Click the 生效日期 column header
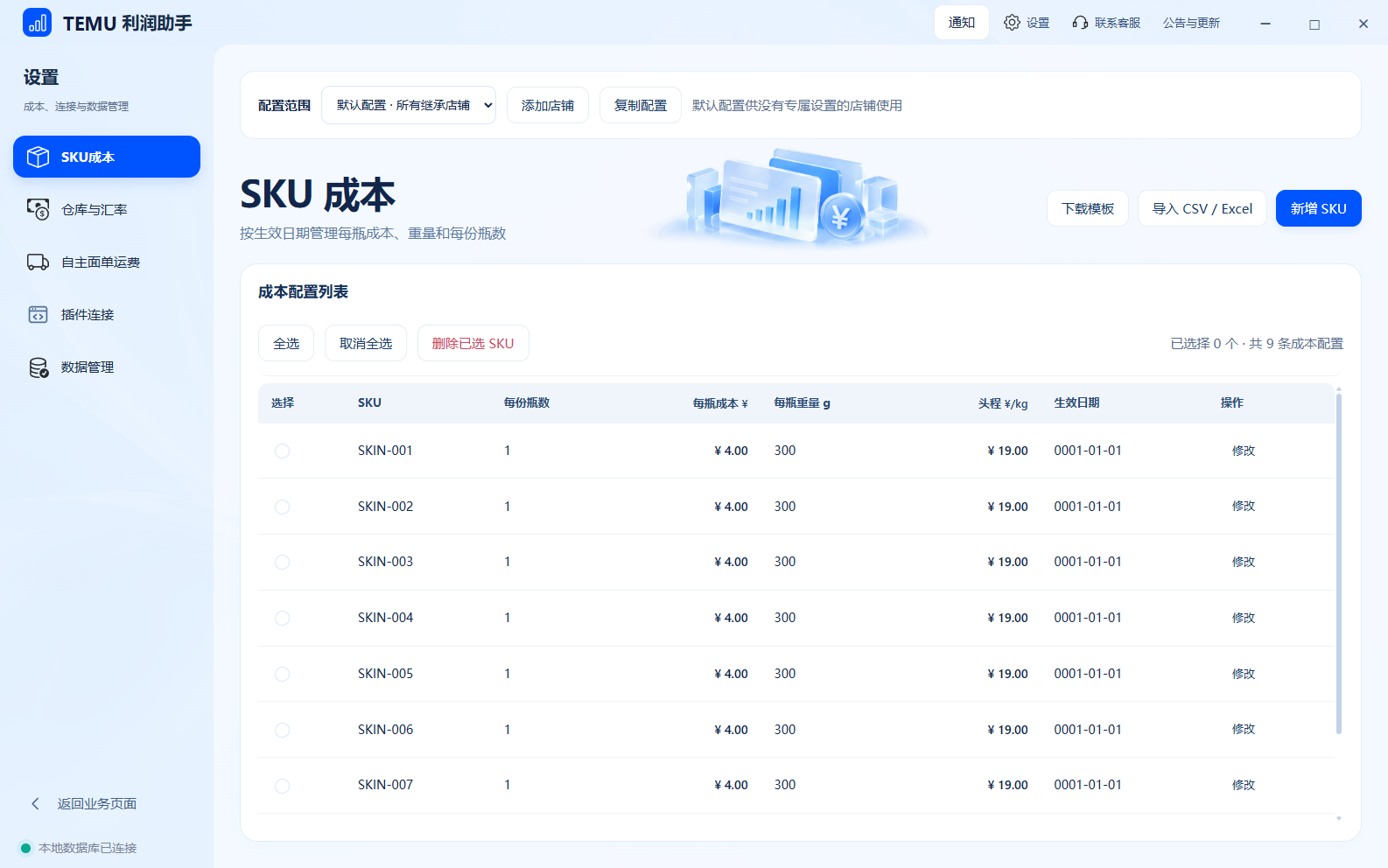Screen dimensions: 1388x868 click(x=1076, y=402)
